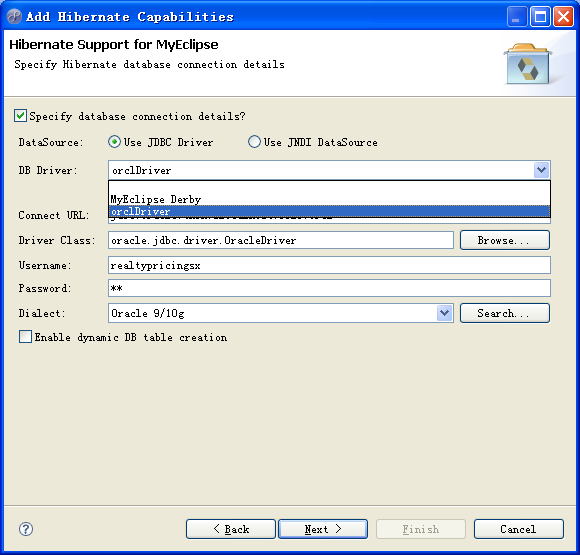Uncheck Specify database connection details

point(20,116)
